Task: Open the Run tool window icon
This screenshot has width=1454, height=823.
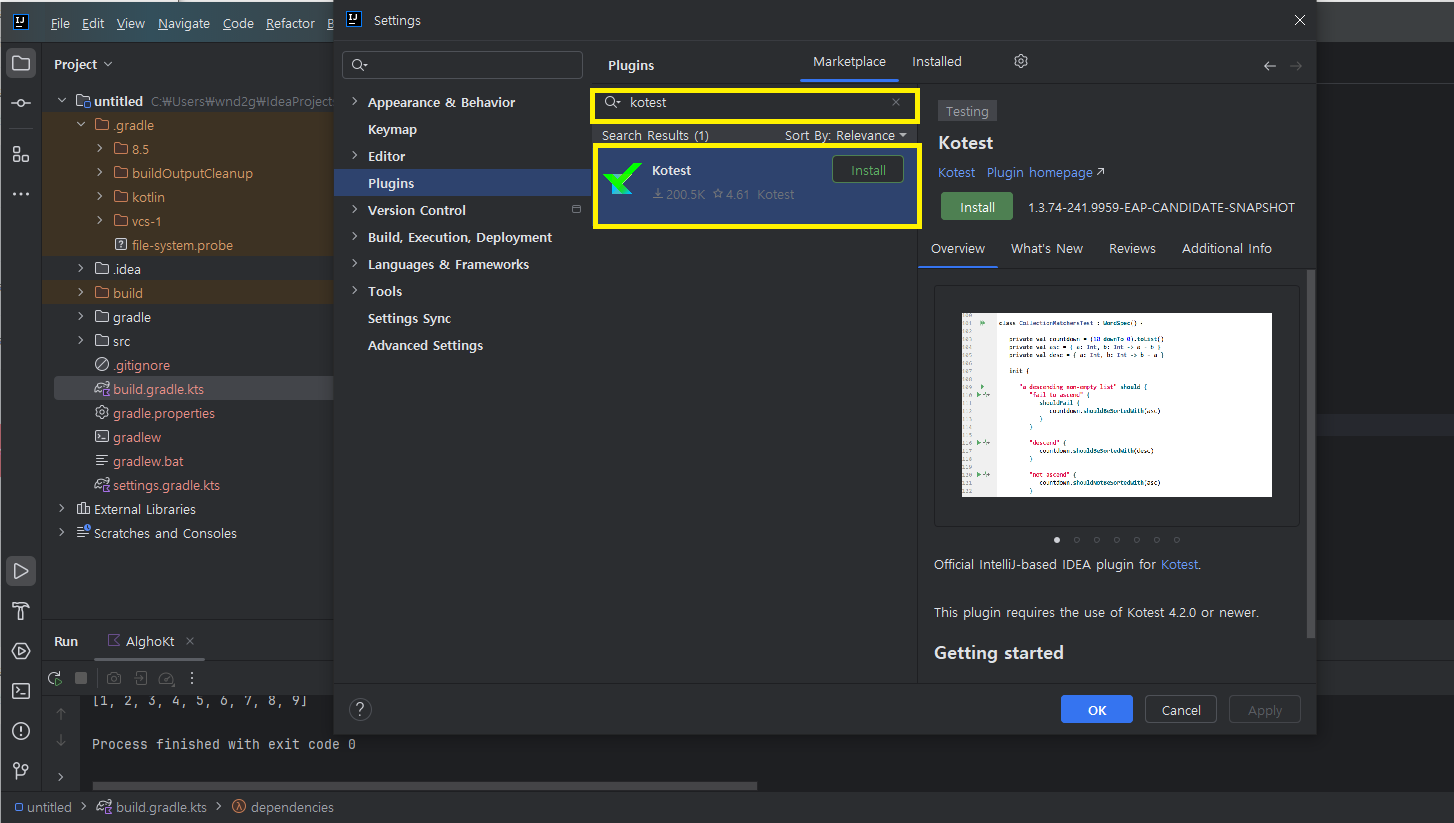Action: 21,571
